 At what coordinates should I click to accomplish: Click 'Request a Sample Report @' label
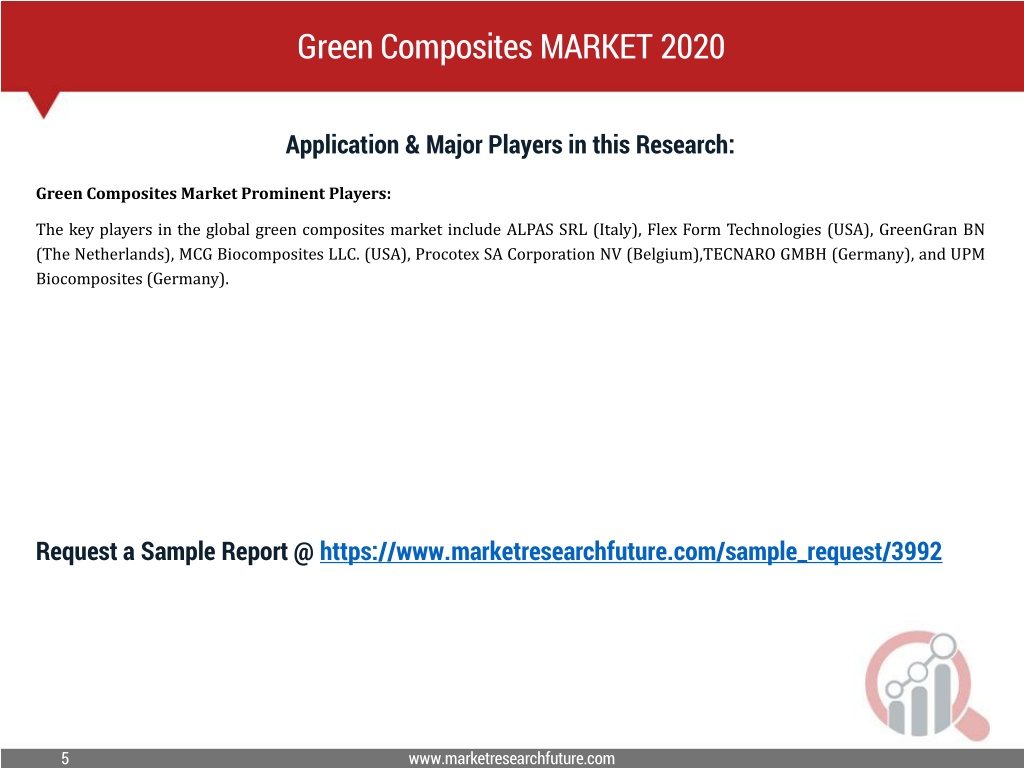(175, 552)
